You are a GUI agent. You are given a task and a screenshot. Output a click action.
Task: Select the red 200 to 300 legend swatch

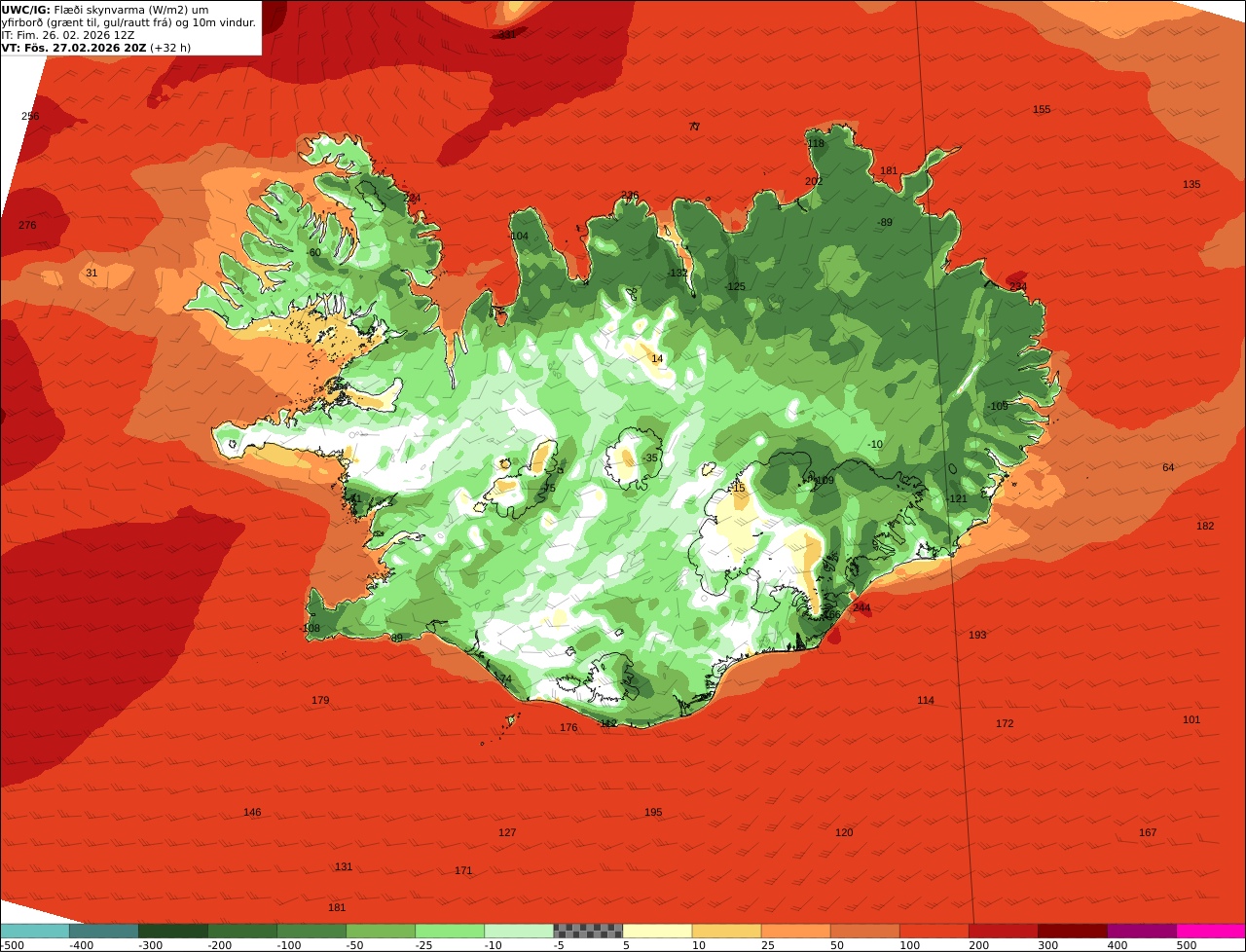pos(1003,931)
